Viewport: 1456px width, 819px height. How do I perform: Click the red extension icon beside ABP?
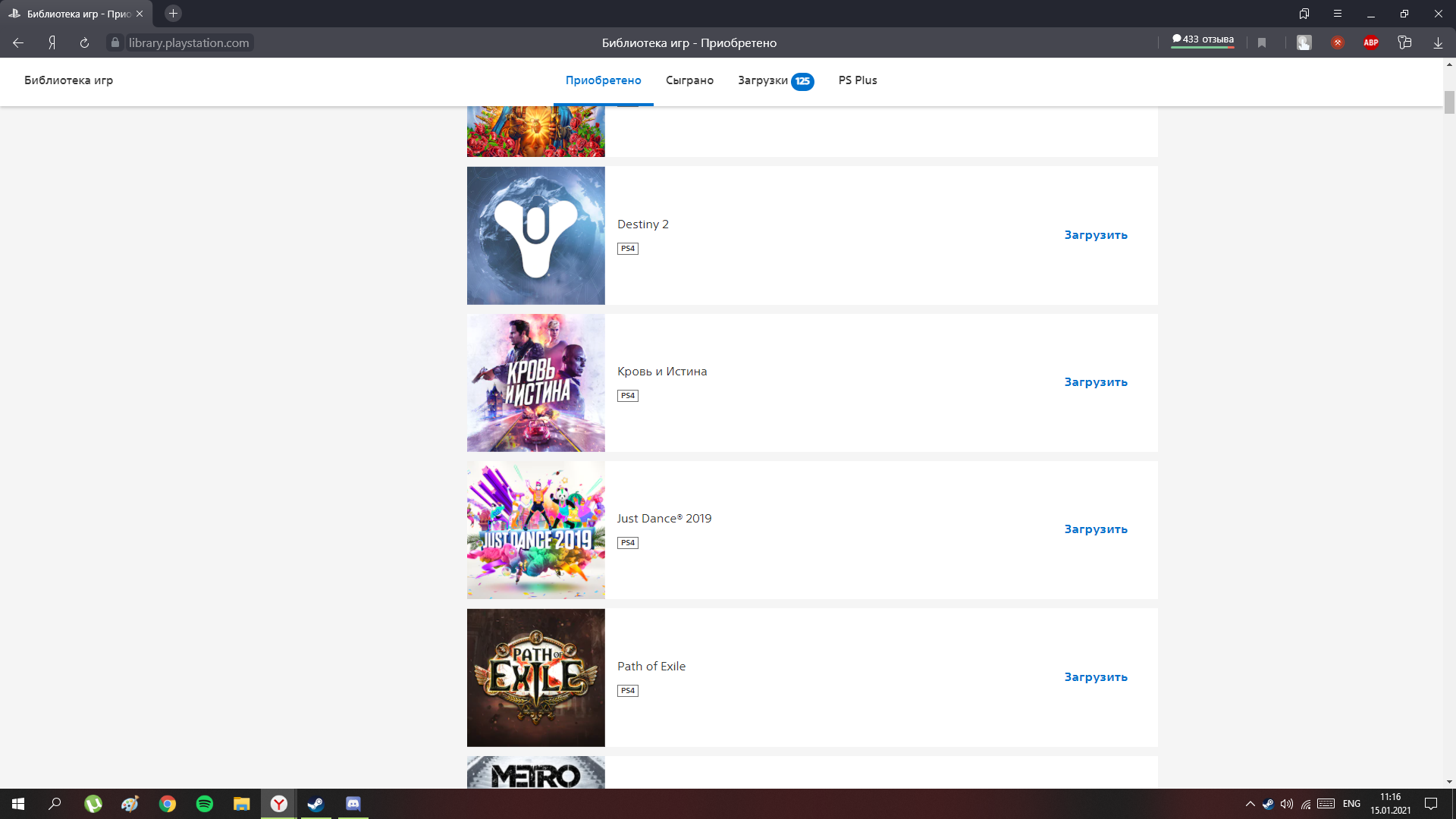click(1338, 42)
